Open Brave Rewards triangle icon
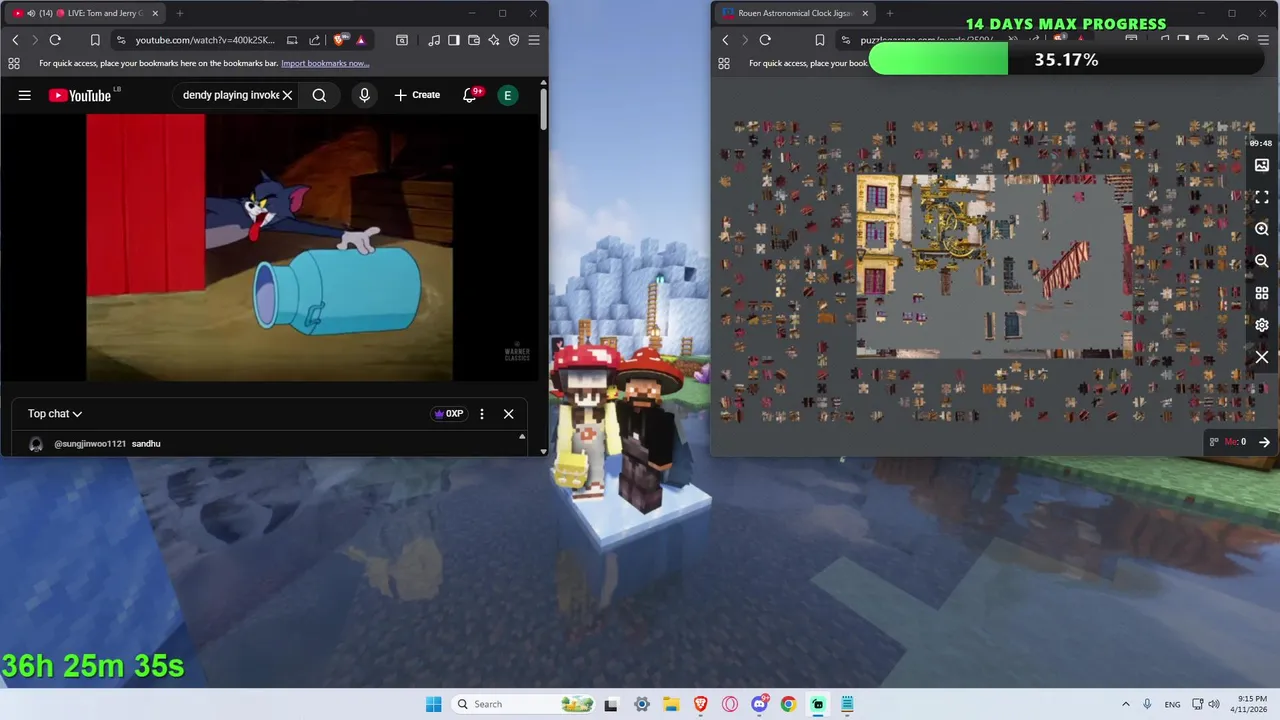Screen dimensions: 1280x720 click(361, 40)
